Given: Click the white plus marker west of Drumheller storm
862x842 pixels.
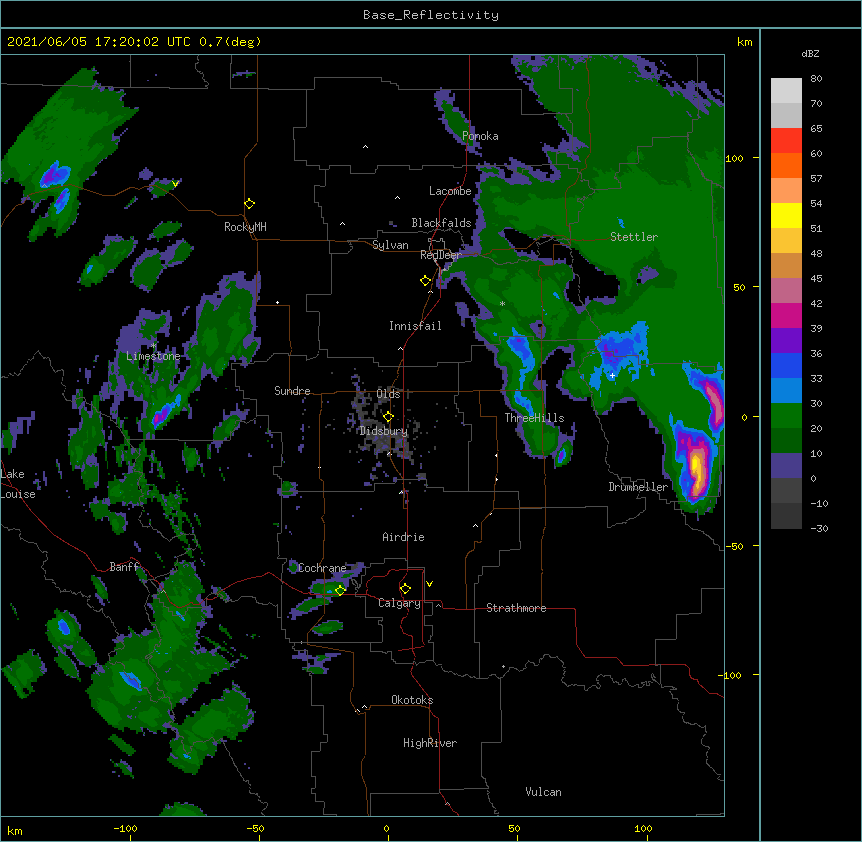Looking at the screenshot, I should coord(612,376).
